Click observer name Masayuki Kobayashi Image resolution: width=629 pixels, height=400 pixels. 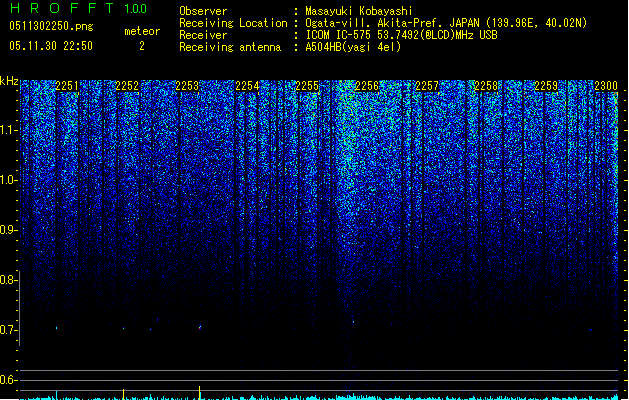[359, 11]
